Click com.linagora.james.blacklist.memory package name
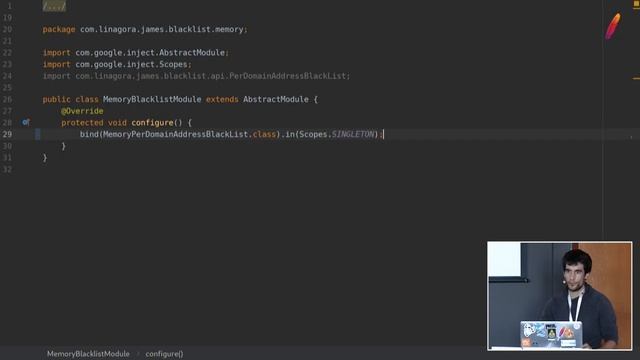The image size is (640, 360). click(162, 29)
